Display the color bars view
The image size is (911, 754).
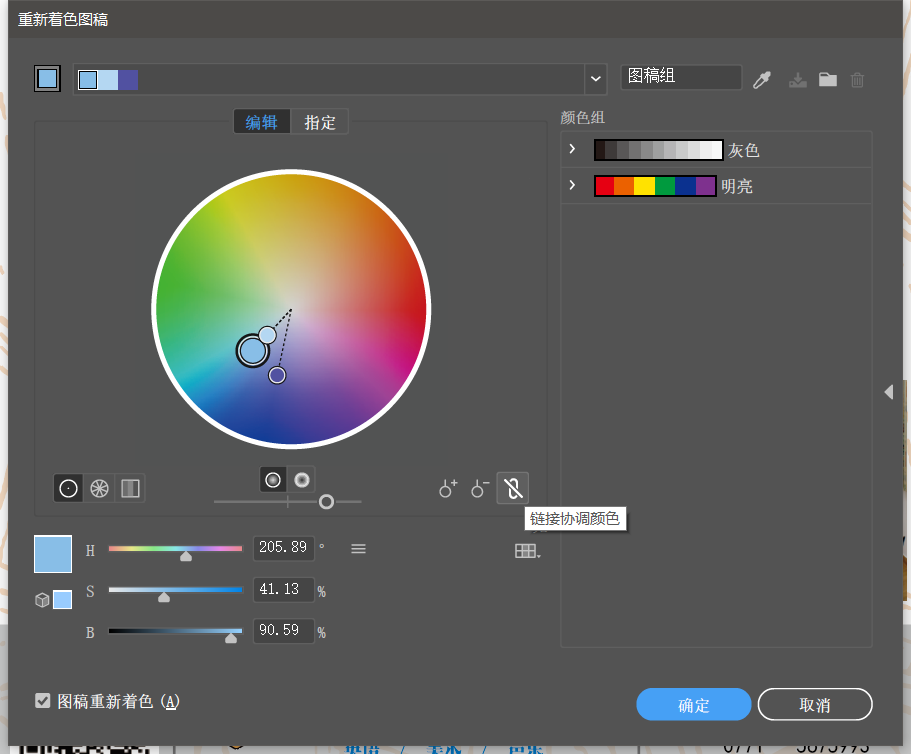tap(130, 489)
